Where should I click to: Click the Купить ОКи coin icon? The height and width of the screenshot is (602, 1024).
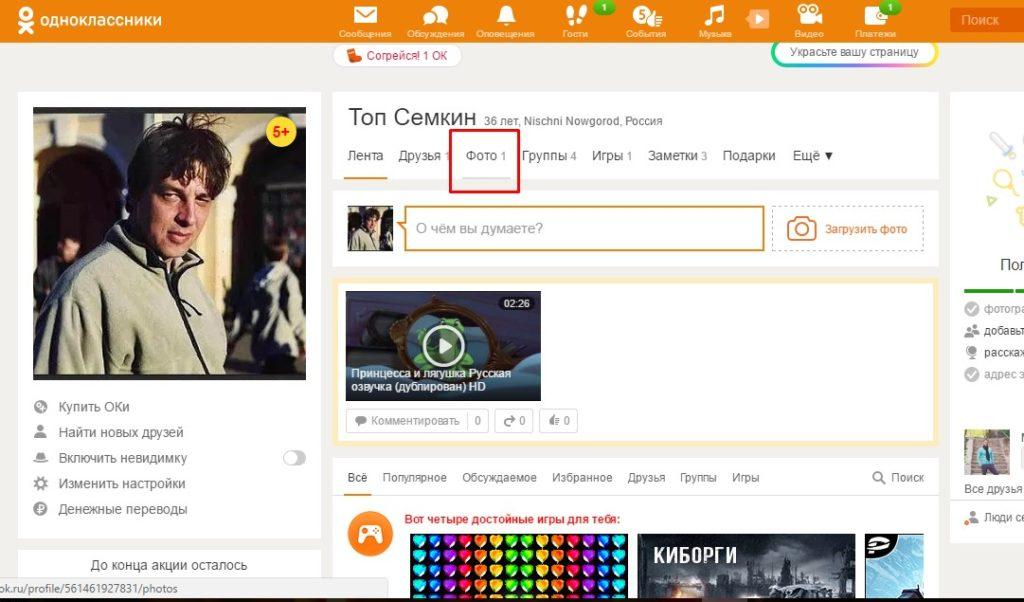[x=40, y=407]
